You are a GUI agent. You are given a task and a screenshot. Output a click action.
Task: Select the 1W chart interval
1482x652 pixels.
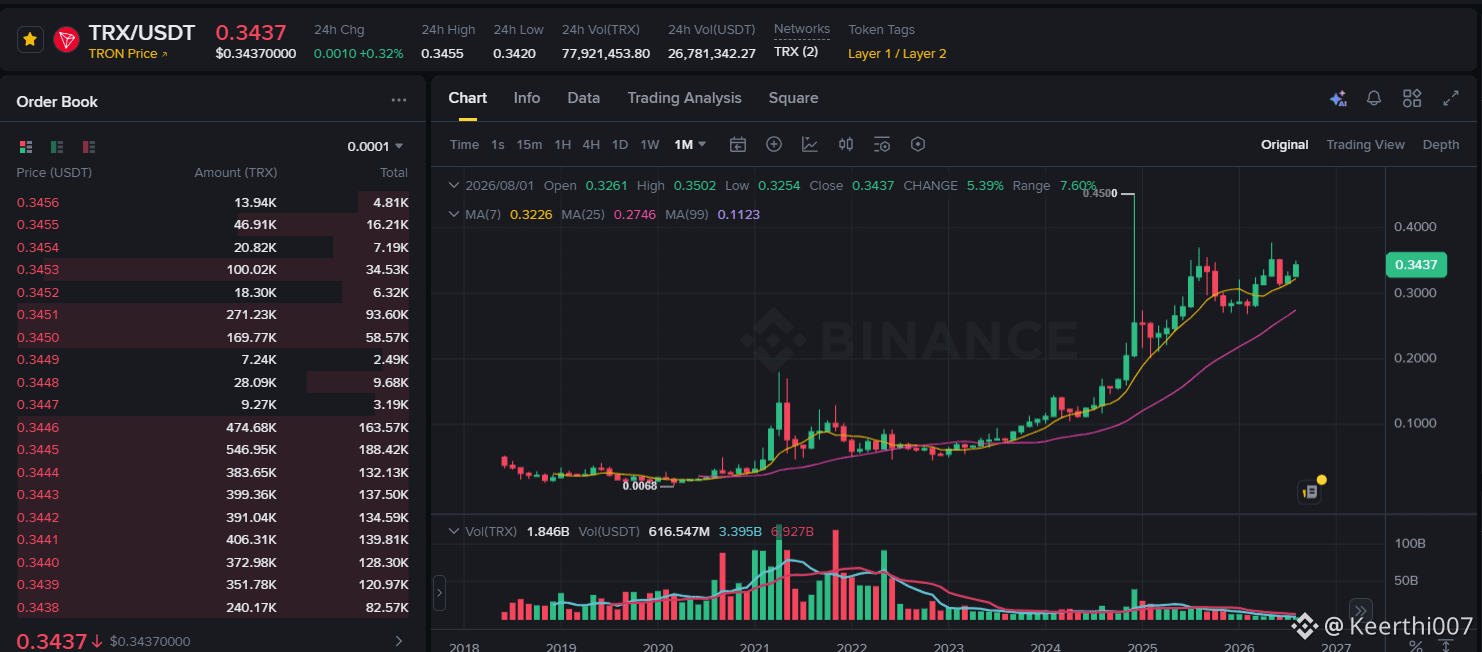click(x=650, y=145)
